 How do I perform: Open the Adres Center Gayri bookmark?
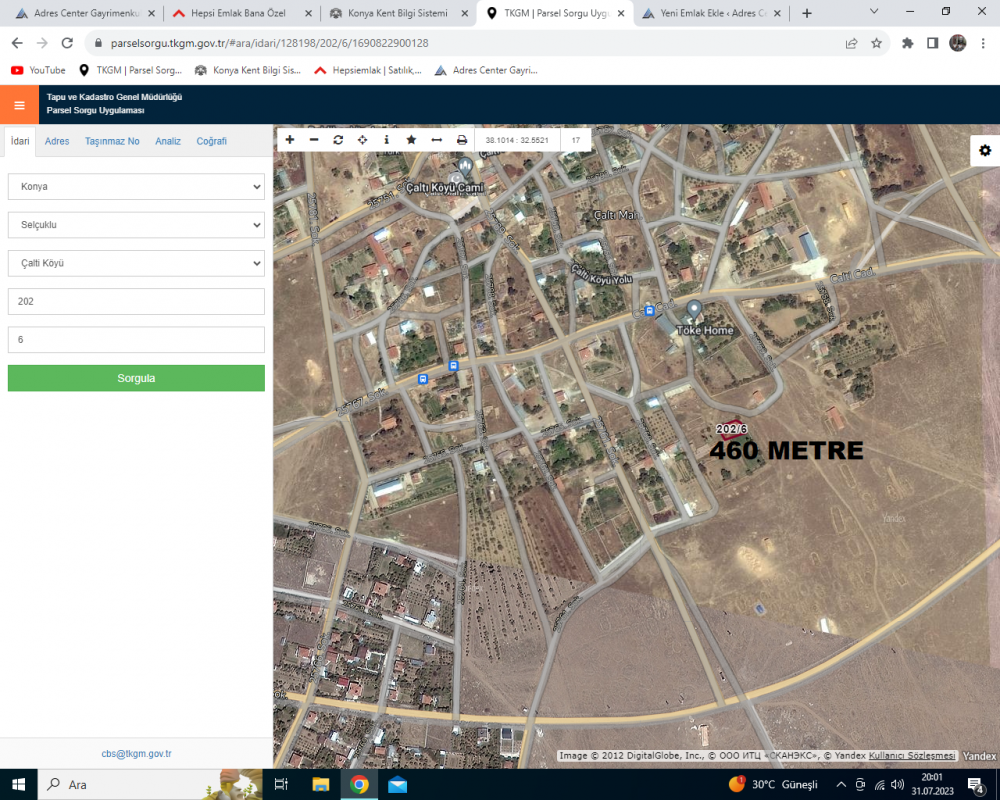click(486, 70)
